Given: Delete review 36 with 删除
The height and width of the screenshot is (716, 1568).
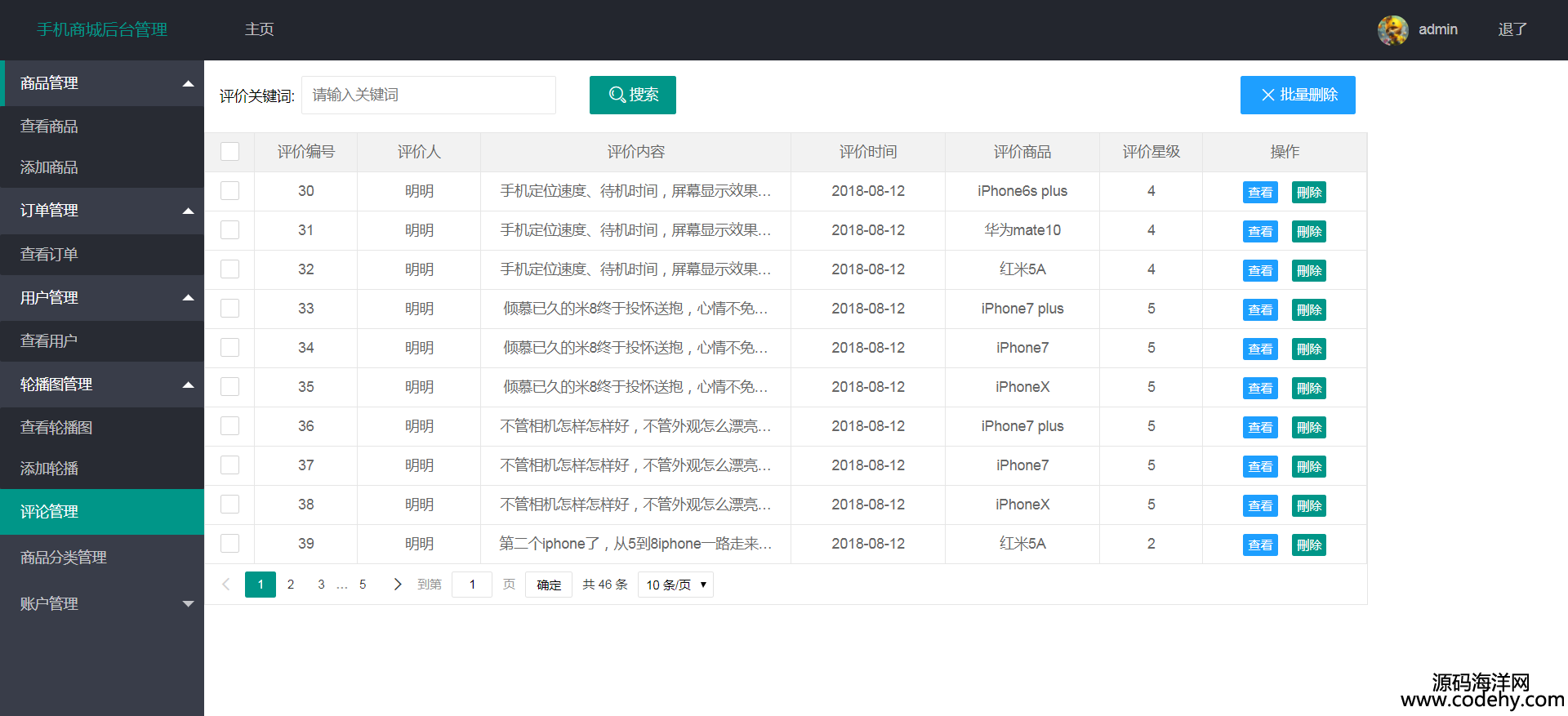Looking at the screenshot, I should coord(1309,427).
